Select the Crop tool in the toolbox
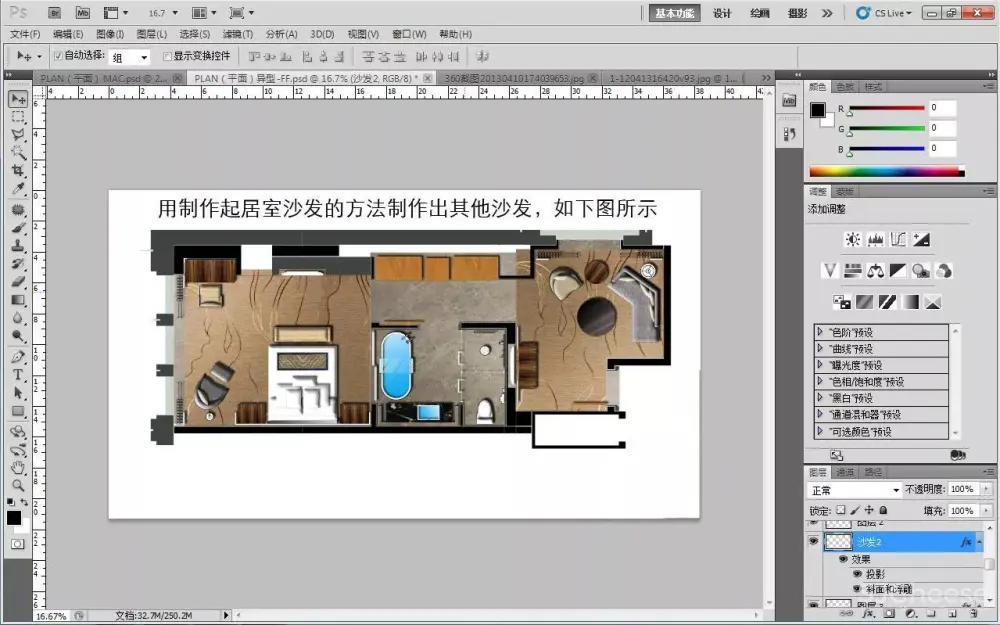 click(18, 171)
